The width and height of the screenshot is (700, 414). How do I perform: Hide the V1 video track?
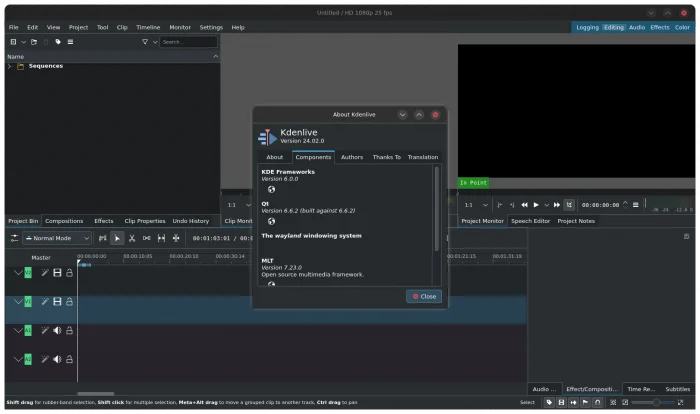pos(57,301)
